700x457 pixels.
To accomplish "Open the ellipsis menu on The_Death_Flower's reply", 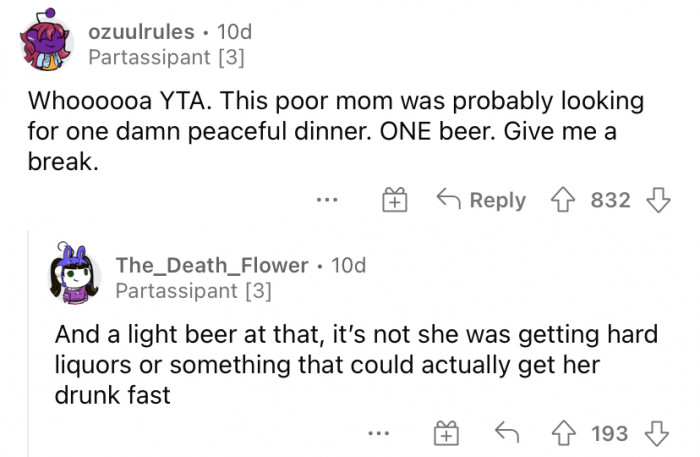I will [x=376, y=433].
